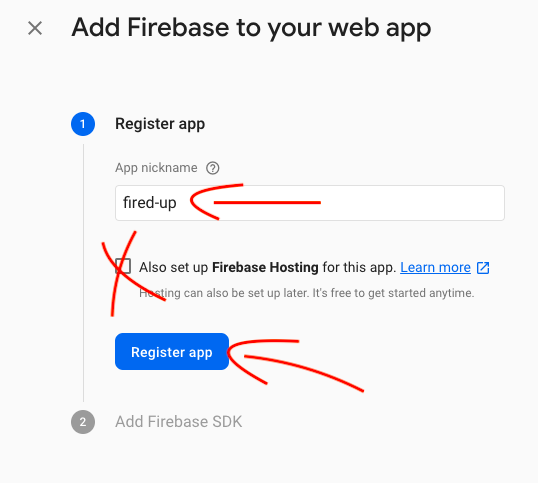
Task: Click empty right side of nickname field
Action: pyautogui.click(x=412, y=203)
